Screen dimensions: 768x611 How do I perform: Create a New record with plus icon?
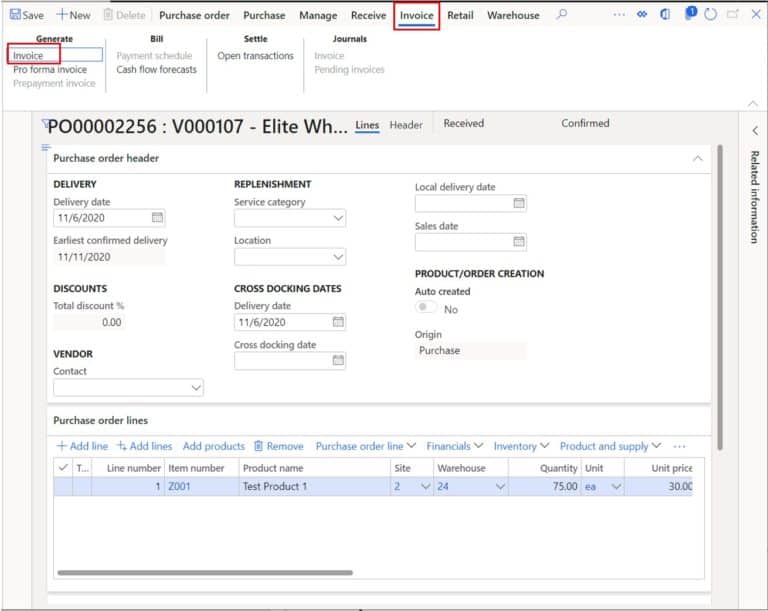tap(73, 15)
